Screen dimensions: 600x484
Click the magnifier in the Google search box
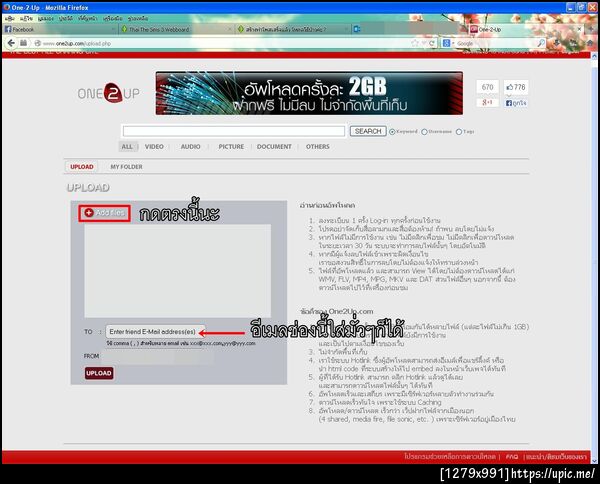[541, 43]
